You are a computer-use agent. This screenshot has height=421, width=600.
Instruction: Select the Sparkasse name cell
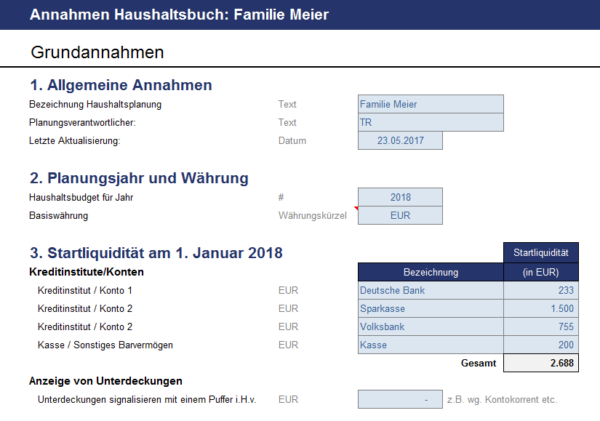tap(430, 308)
